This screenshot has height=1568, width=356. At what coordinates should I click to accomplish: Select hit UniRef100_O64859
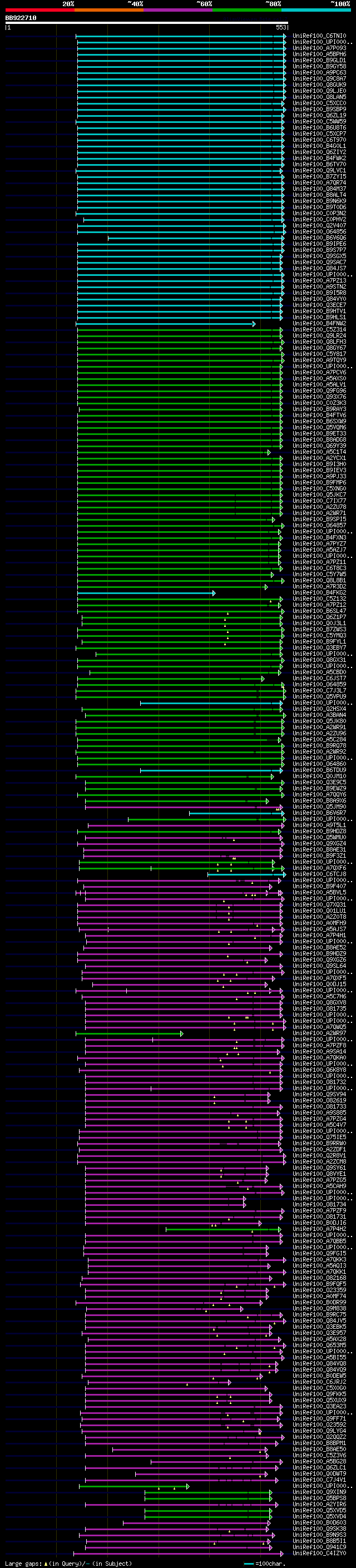[319, 684]
